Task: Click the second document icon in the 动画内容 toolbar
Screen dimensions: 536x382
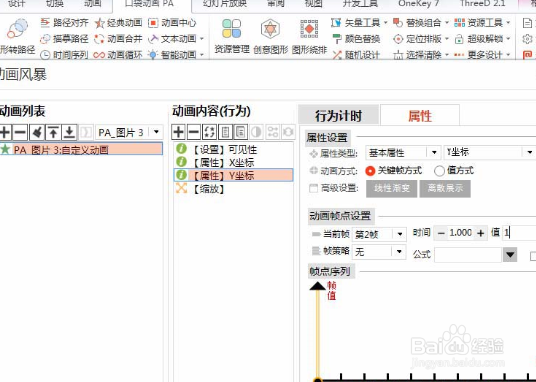Action: [241, 132]
